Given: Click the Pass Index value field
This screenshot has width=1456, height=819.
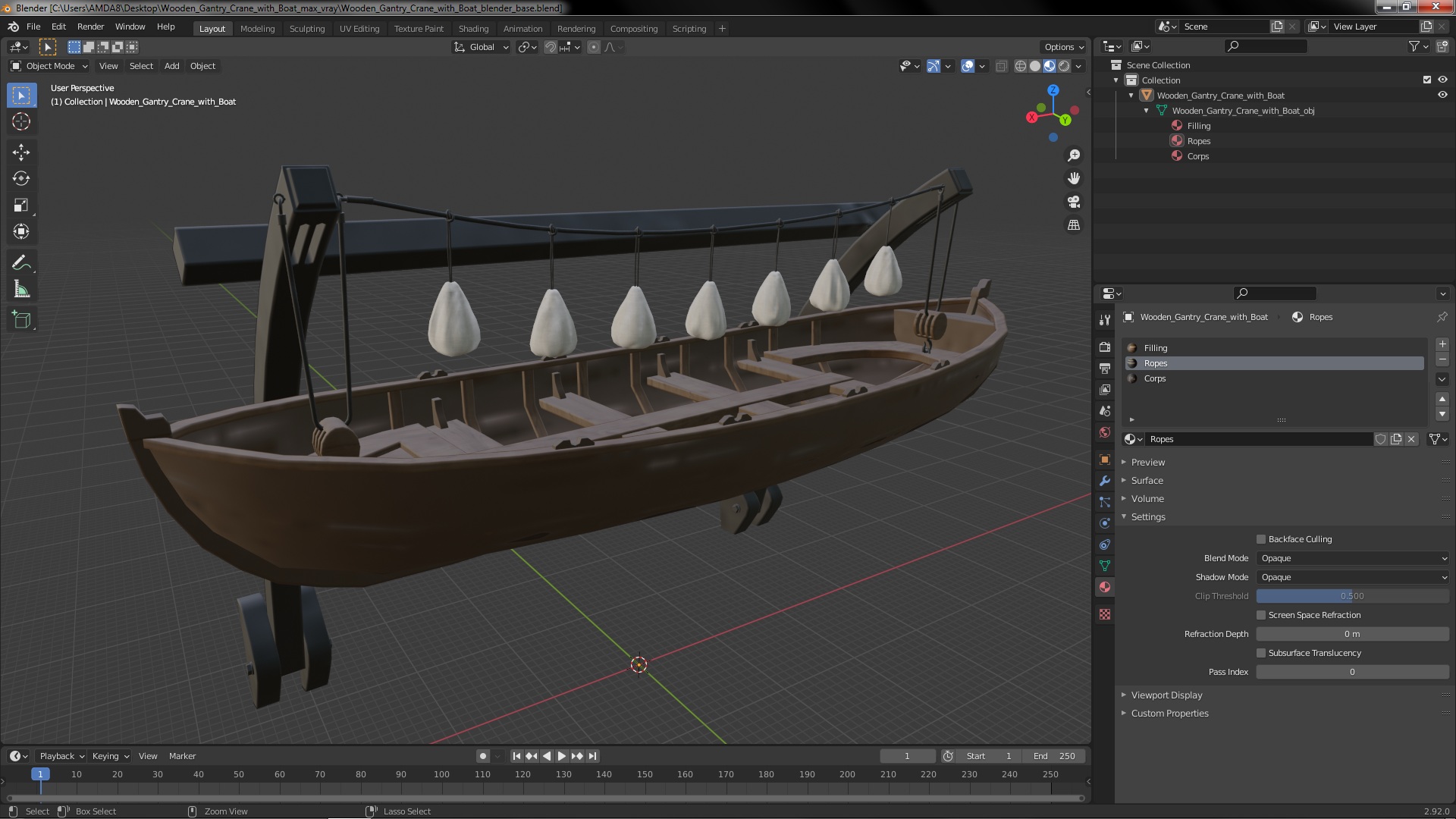Looking at the screenshot, I should coord(1353,672).
